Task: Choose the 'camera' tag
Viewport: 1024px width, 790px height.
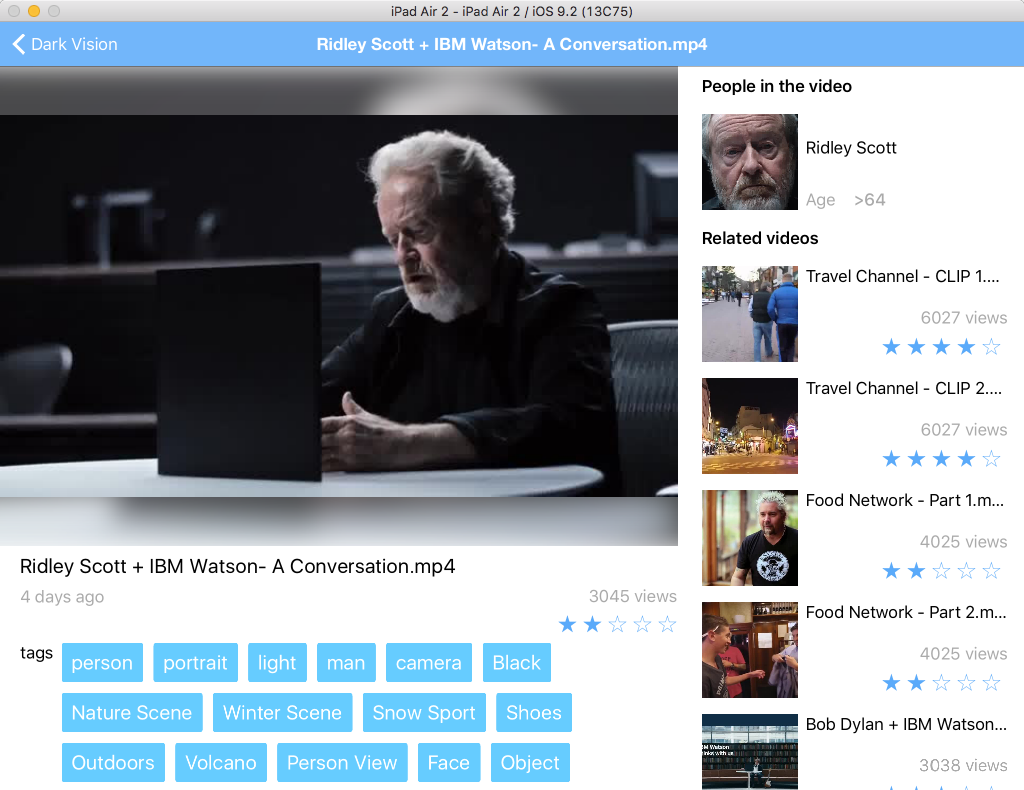Action: [428, 663]
